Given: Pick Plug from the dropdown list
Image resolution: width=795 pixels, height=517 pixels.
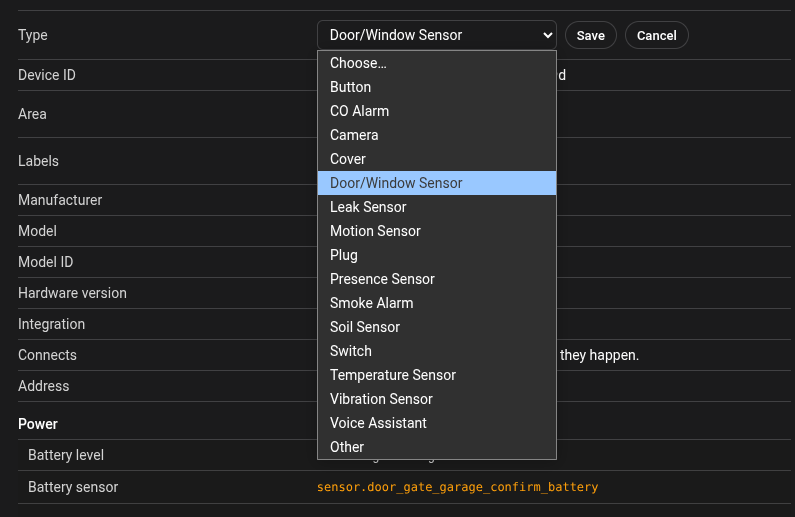Looking at the screenshot, I should coord(437,255).
